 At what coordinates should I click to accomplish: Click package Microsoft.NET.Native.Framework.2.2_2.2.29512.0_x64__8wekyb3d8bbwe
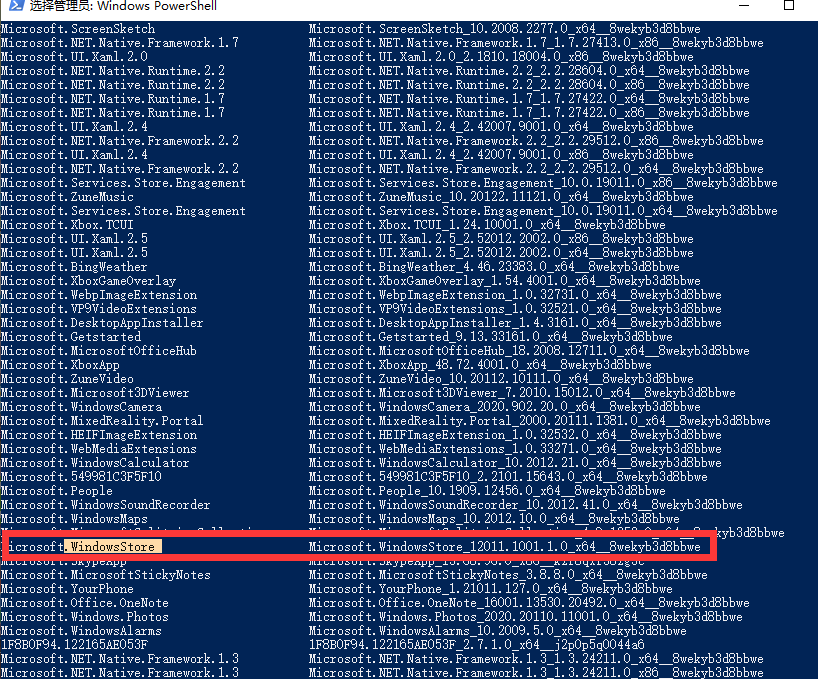536,169
